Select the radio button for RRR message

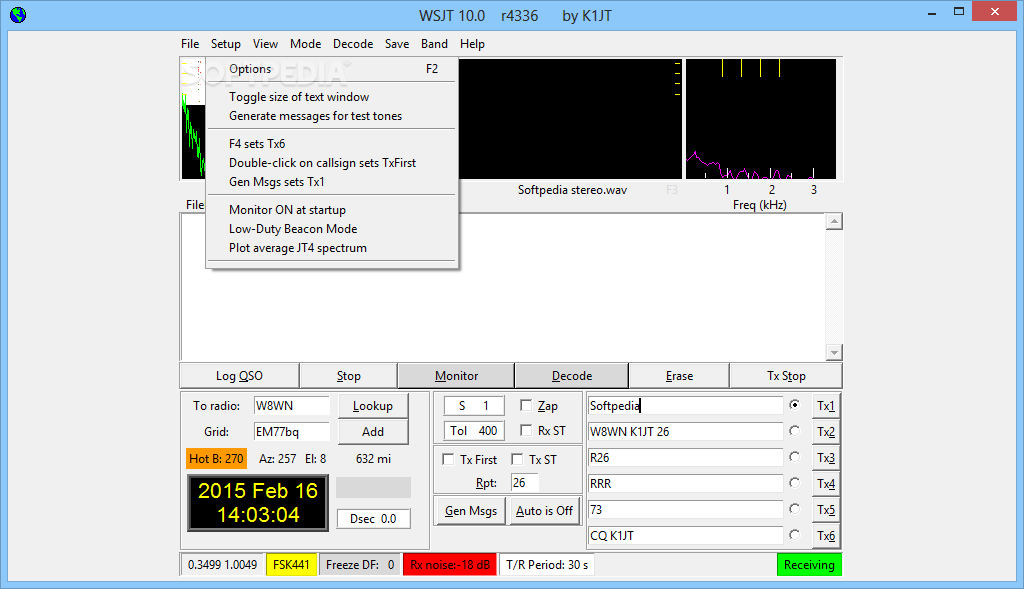click(x=794, y=483)
